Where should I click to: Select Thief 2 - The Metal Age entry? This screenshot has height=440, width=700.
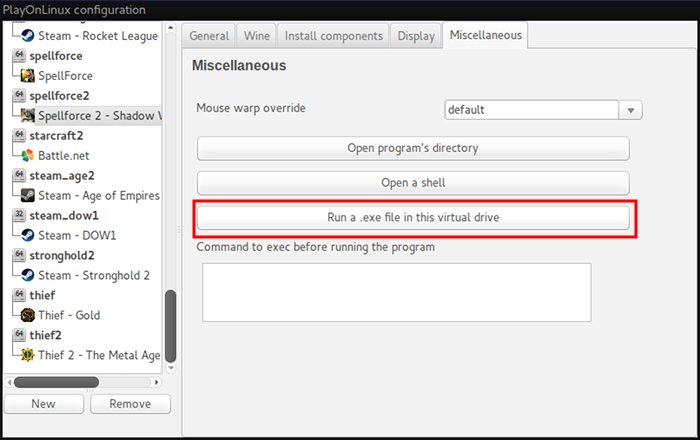[99, 355]
